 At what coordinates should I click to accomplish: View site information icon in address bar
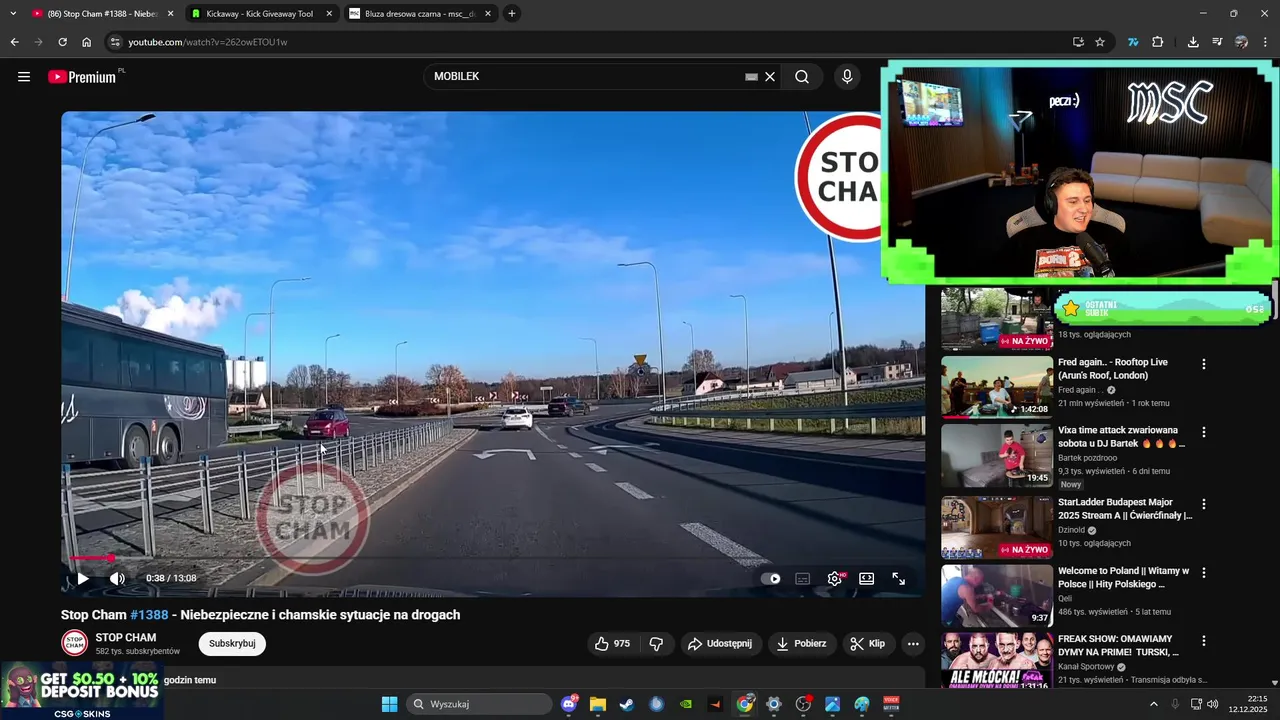(115, 42)
